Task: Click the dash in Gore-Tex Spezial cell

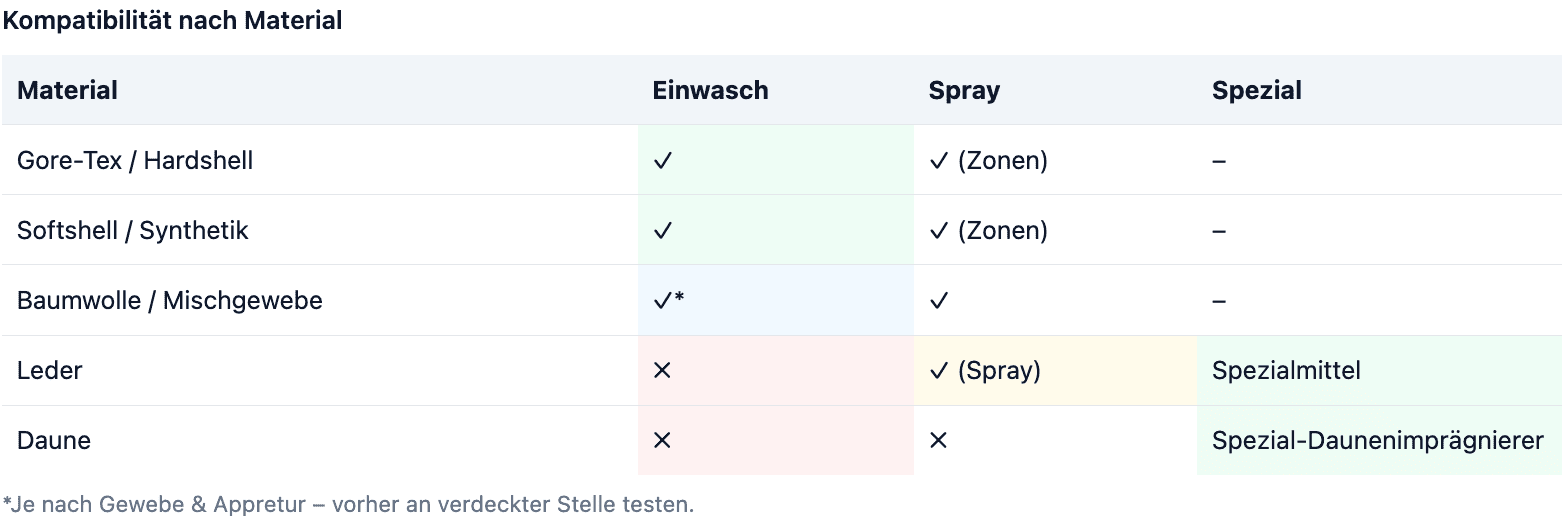Action: (1219, 160)
